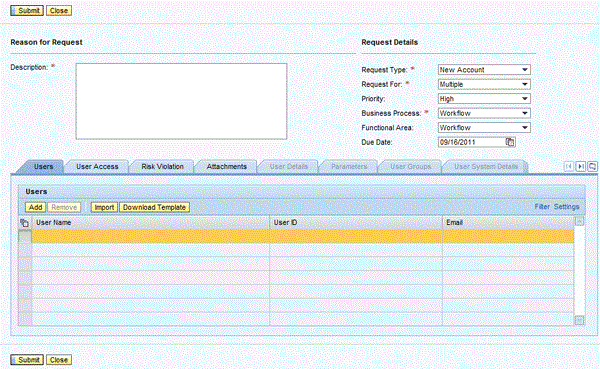The height and width of the screenshot is (369, 600).
Task: Select the Parameters tab
Action: pos(349,167)
